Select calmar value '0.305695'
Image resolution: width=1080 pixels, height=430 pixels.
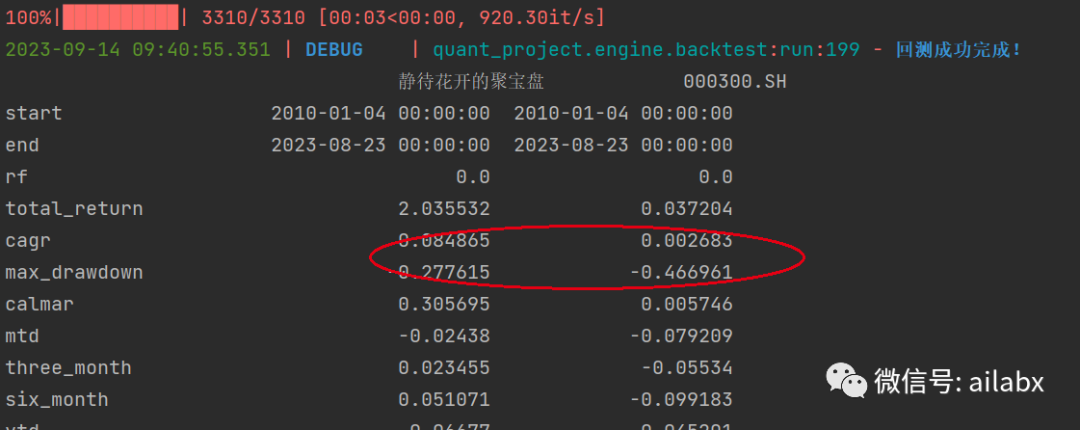[444, 304]
